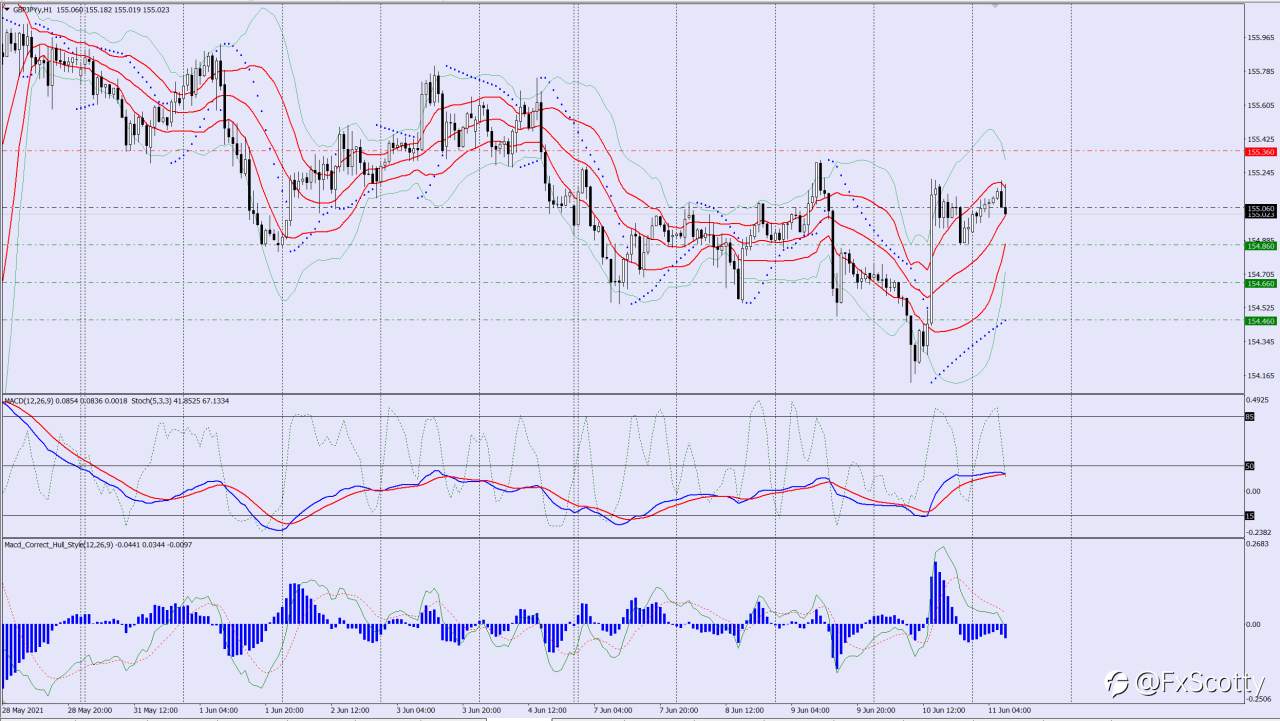Click the 7 Jun 04:00 time label

(x=613, y=710)
